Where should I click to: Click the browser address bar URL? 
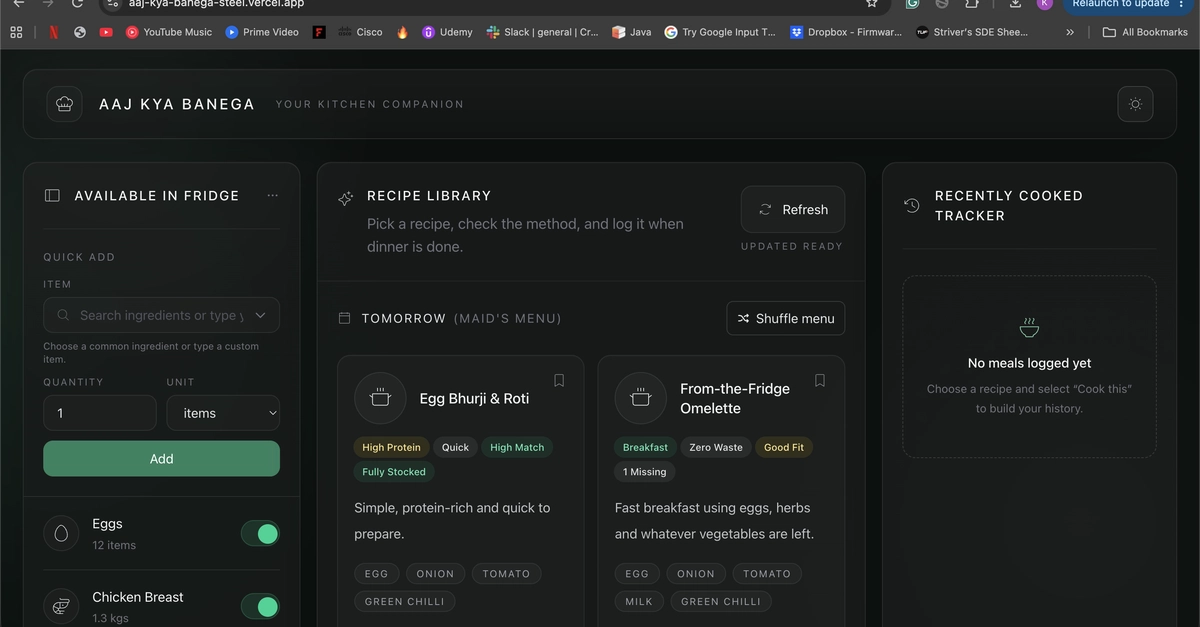[216, 3]
